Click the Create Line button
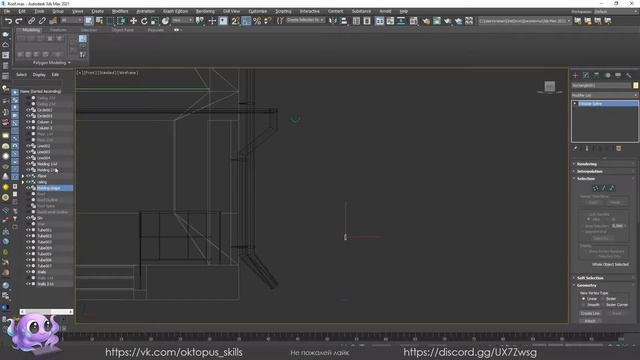 point(590,313)
